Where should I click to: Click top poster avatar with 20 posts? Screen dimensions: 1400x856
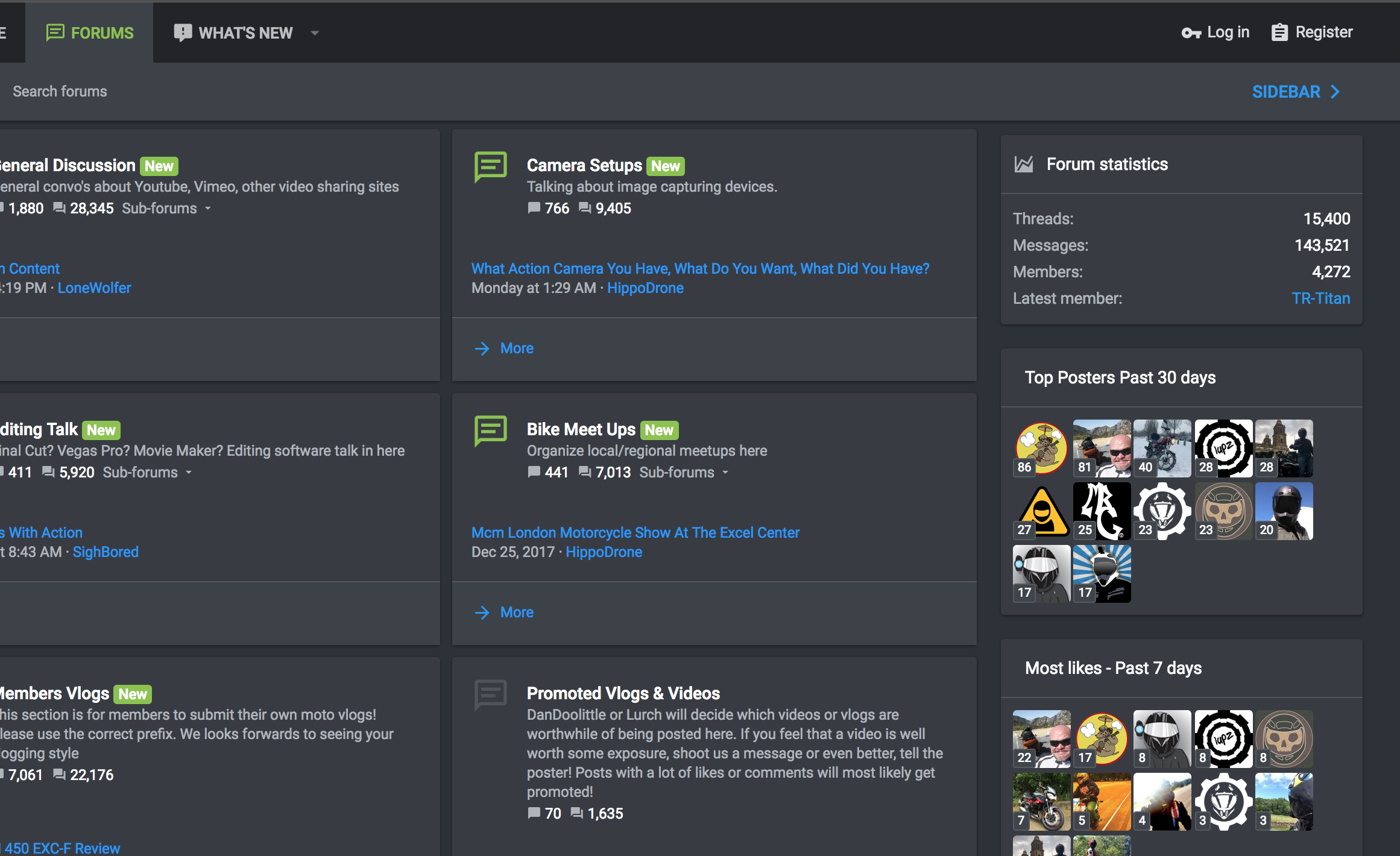tap(1284, 511)
